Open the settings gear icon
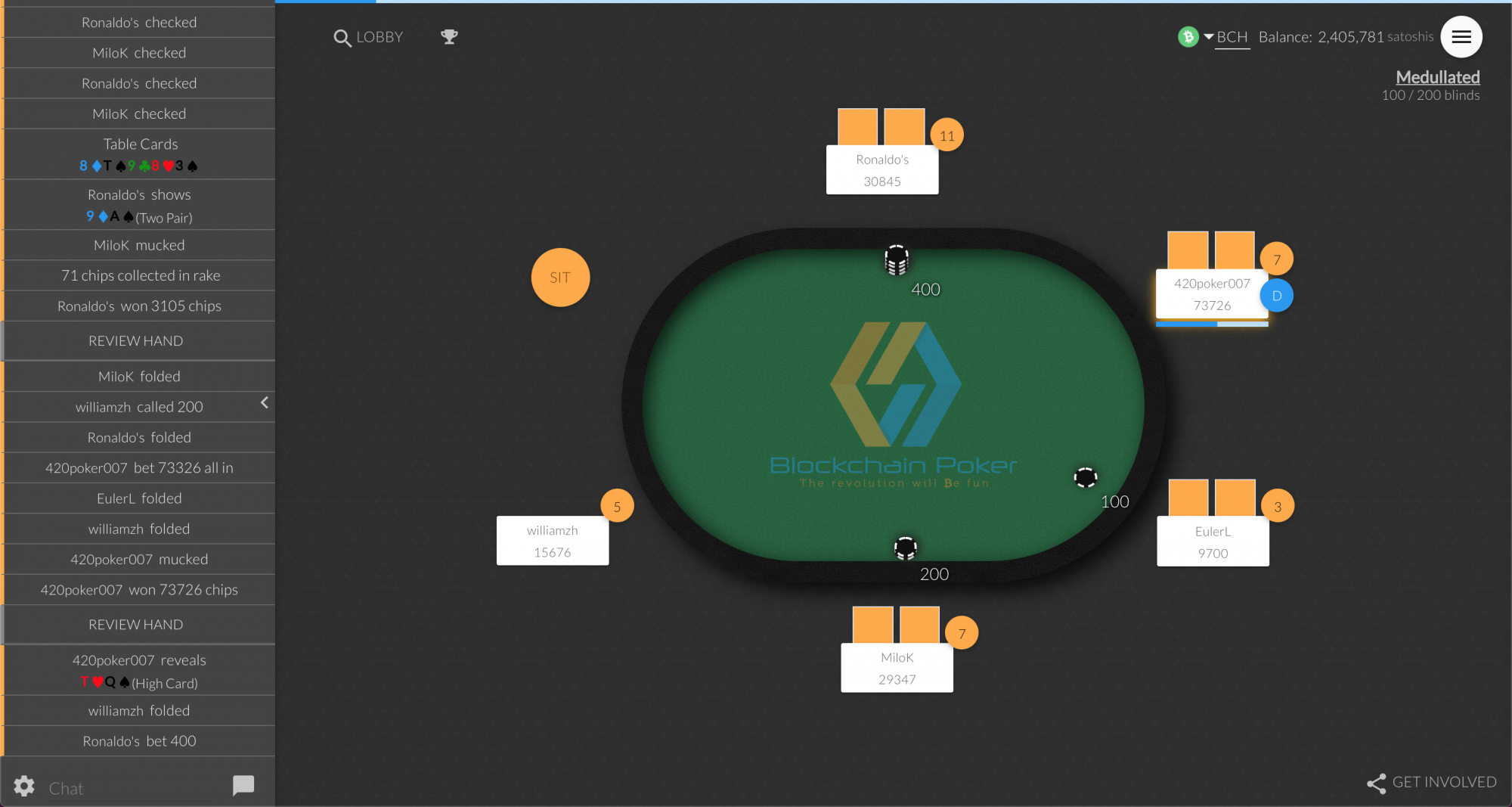This screenshot has width=1512, height=807. point(24,786)
